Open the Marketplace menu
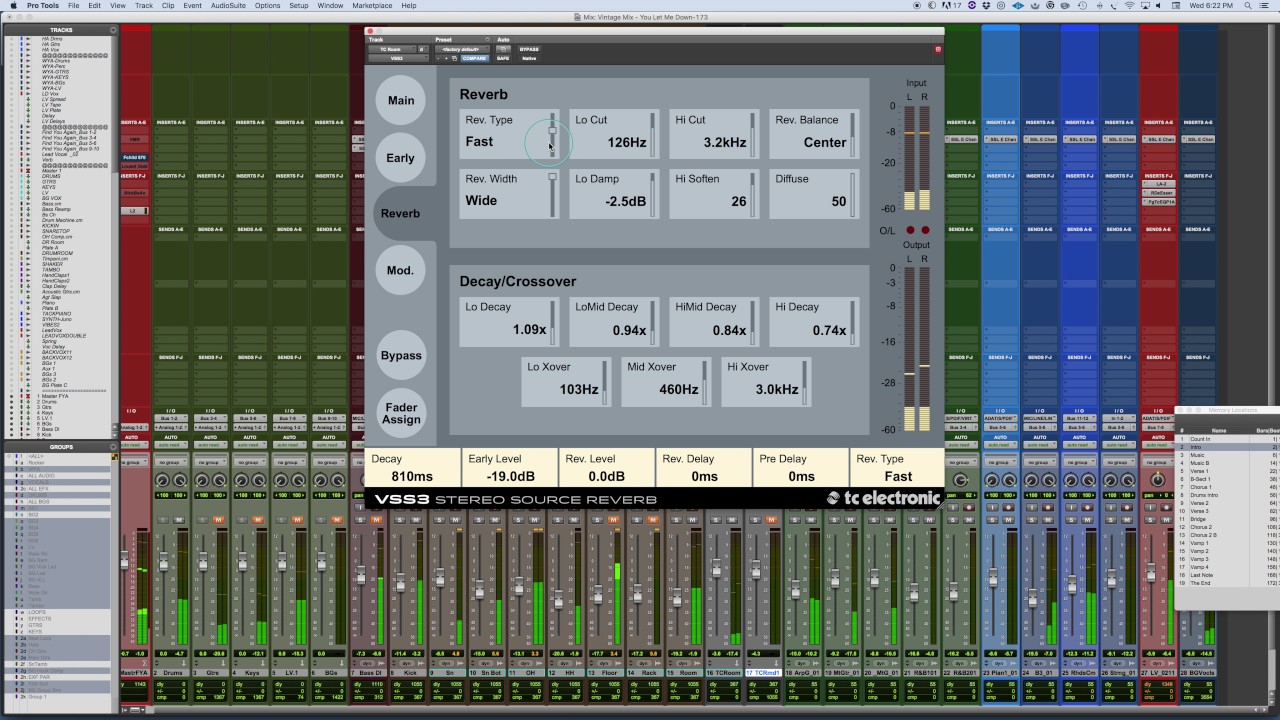This screenshot has width=1280, height=720. point(372,6)
